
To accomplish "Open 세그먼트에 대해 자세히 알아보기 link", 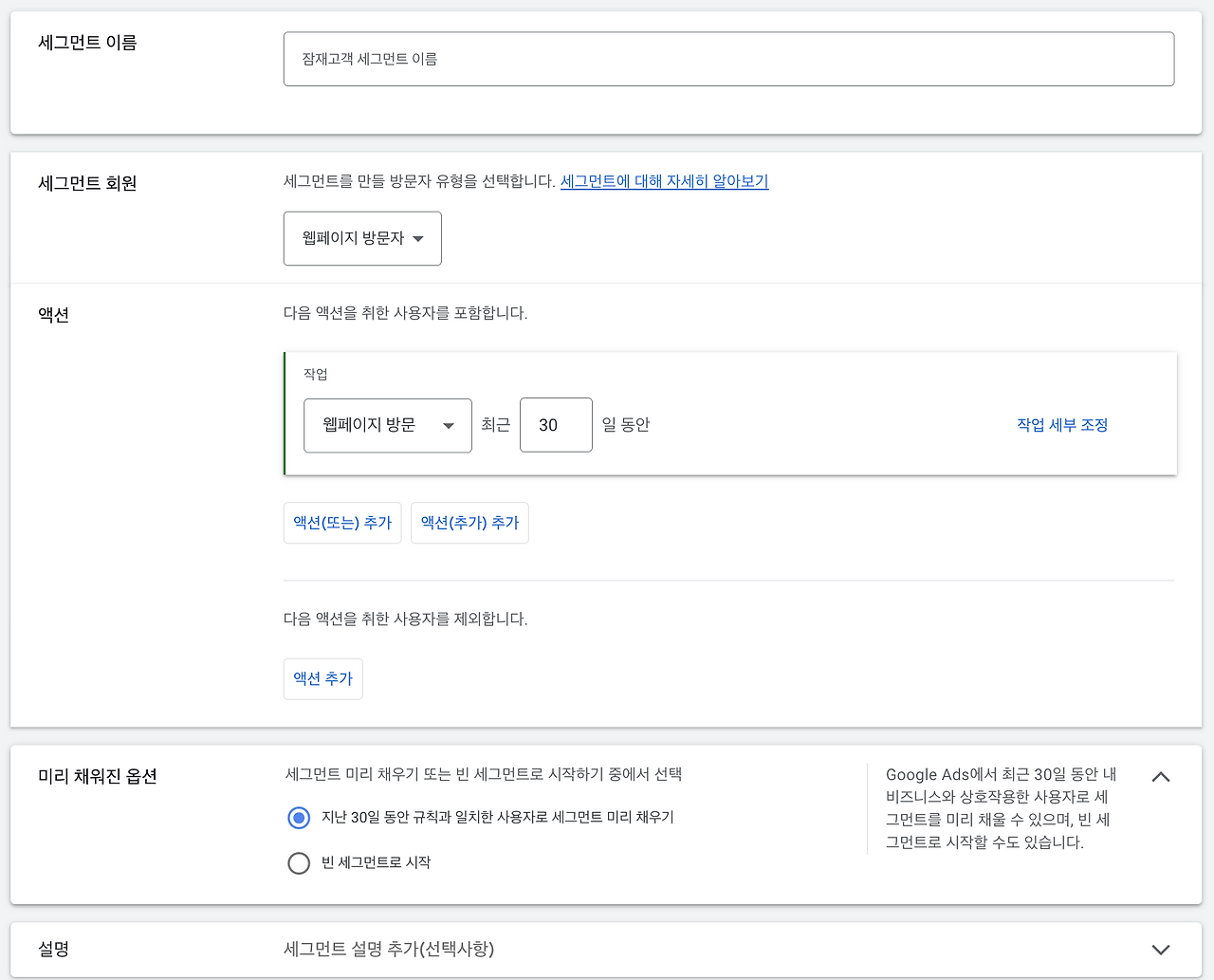I will [x=664, y=181].
